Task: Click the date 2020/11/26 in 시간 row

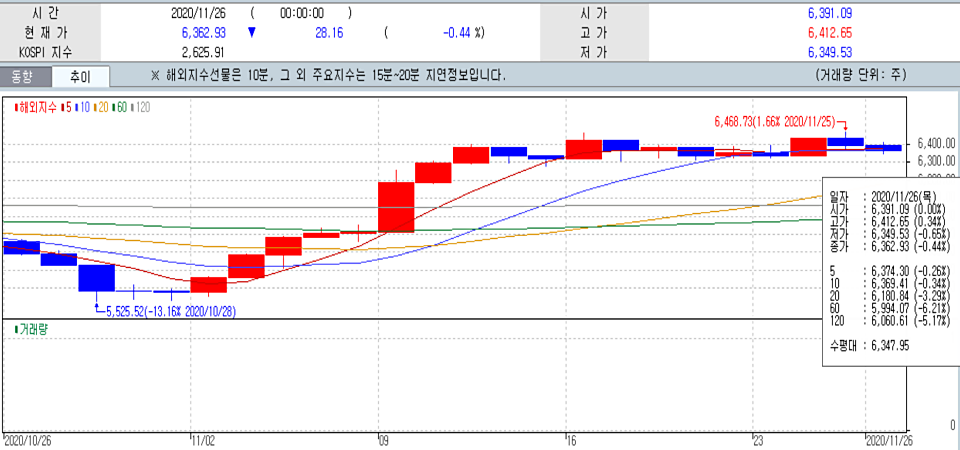Action: tap(200, 13)
